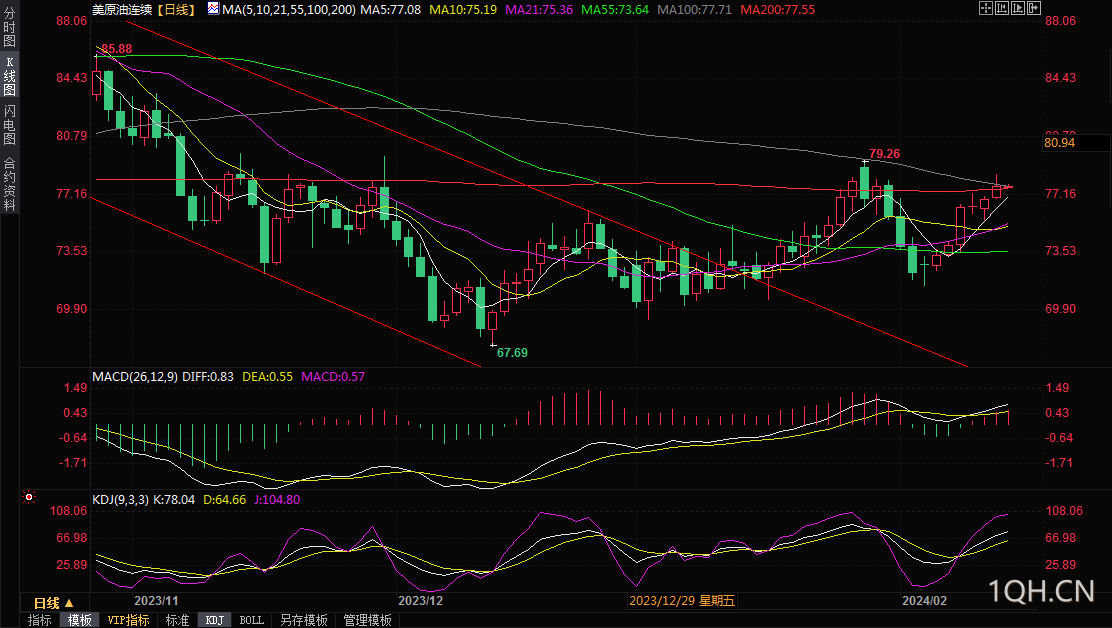Select the 指标 tab
1112x628 pixels.
39,620
